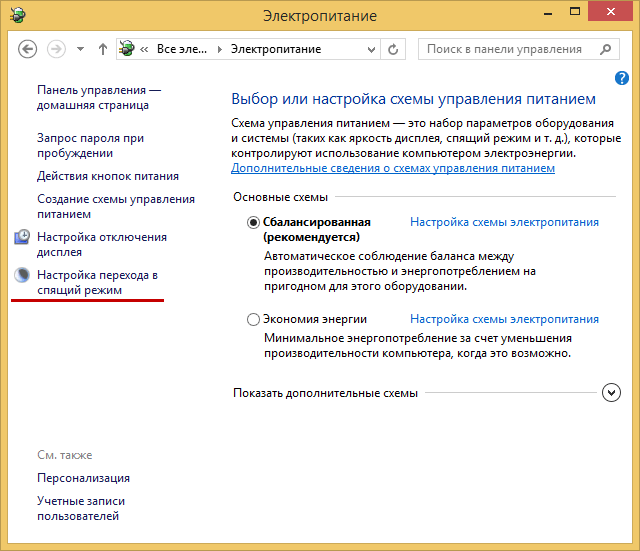Open help with the blue question mark
The height and width of the screenshot is (551, 640).
(x=621, y=78)
